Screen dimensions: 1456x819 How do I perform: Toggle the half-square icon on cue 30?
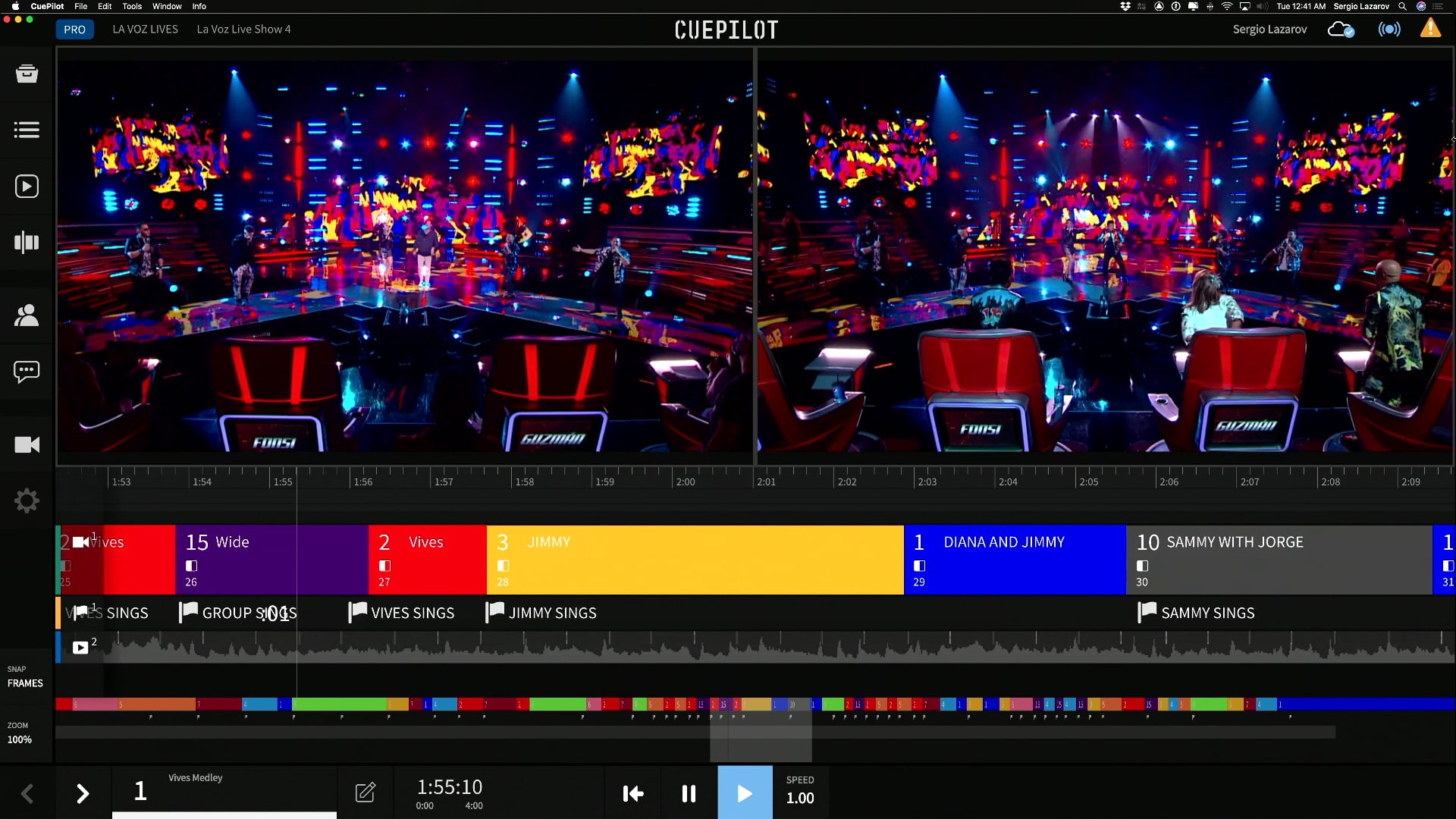(1143, 566)
